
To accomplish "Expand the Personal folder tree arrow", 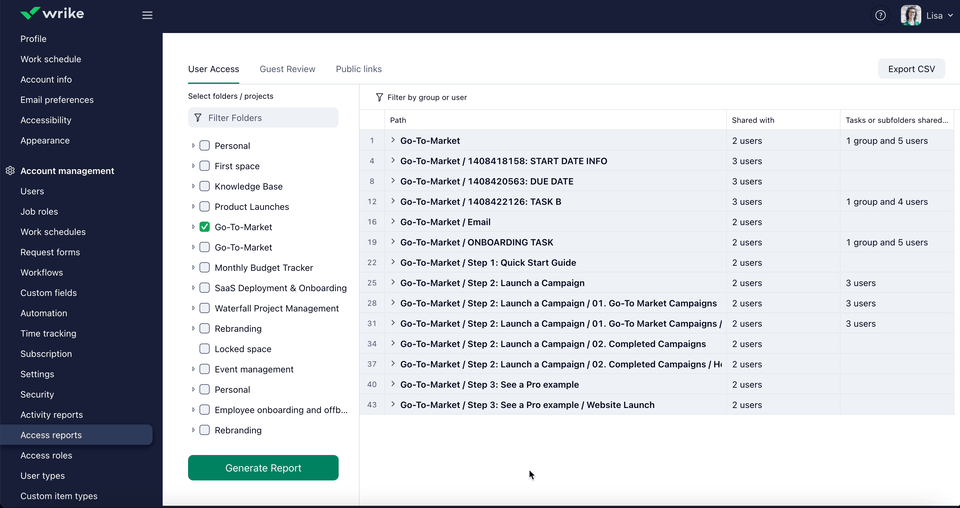I will (x=193, y=146).
